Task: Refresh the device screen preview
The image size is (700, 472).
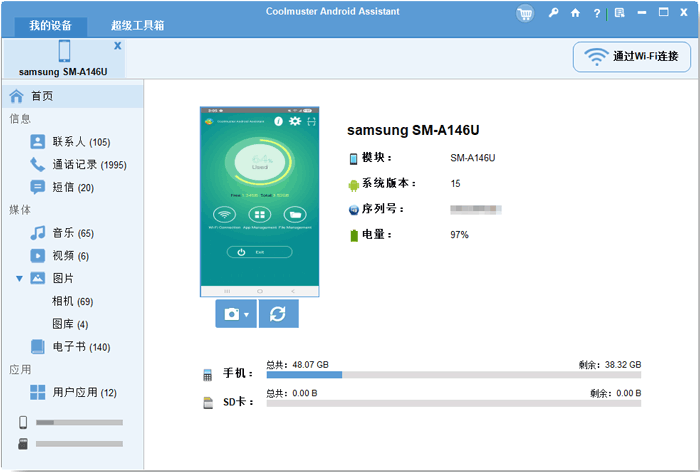Action: pos(278,314)
